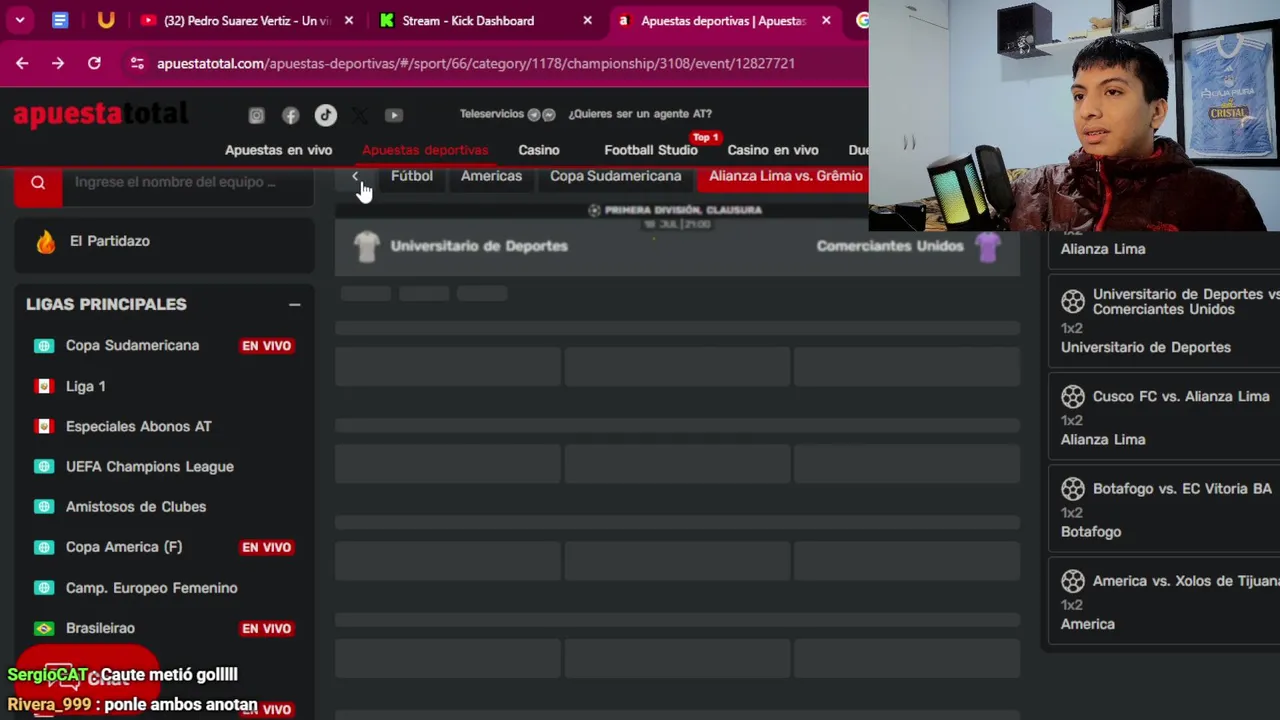The image size is (1280, 720).
Task: Select Americas breadcrumb
Action: [x=491, y=176]
